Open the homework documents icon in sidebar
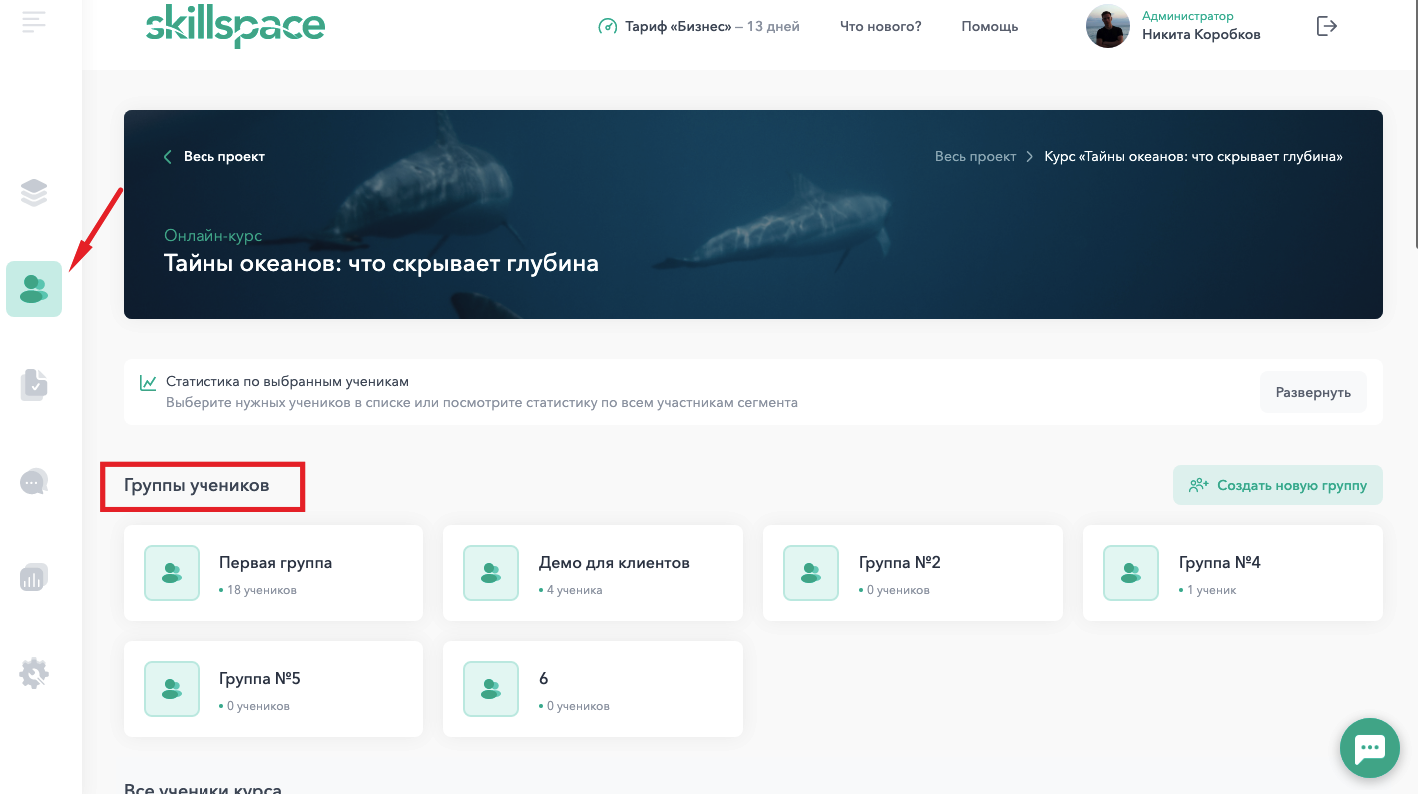 tap(34, 385)
